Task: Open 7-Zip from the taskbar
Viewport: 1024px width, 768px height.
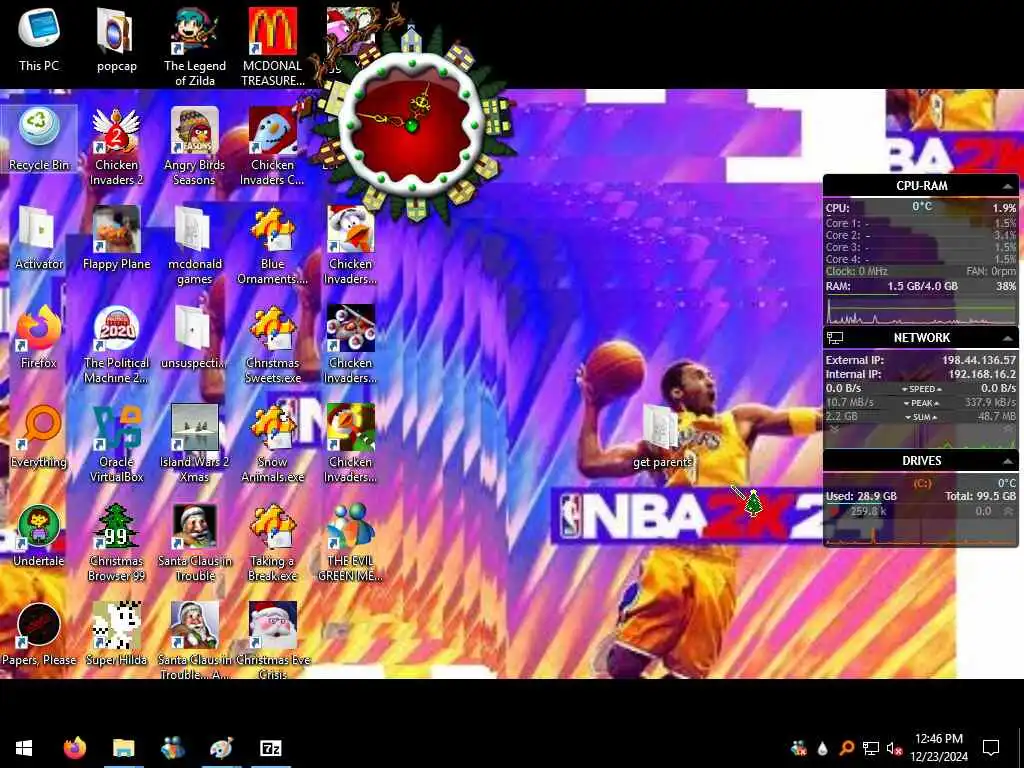Action: click(270, 748)
